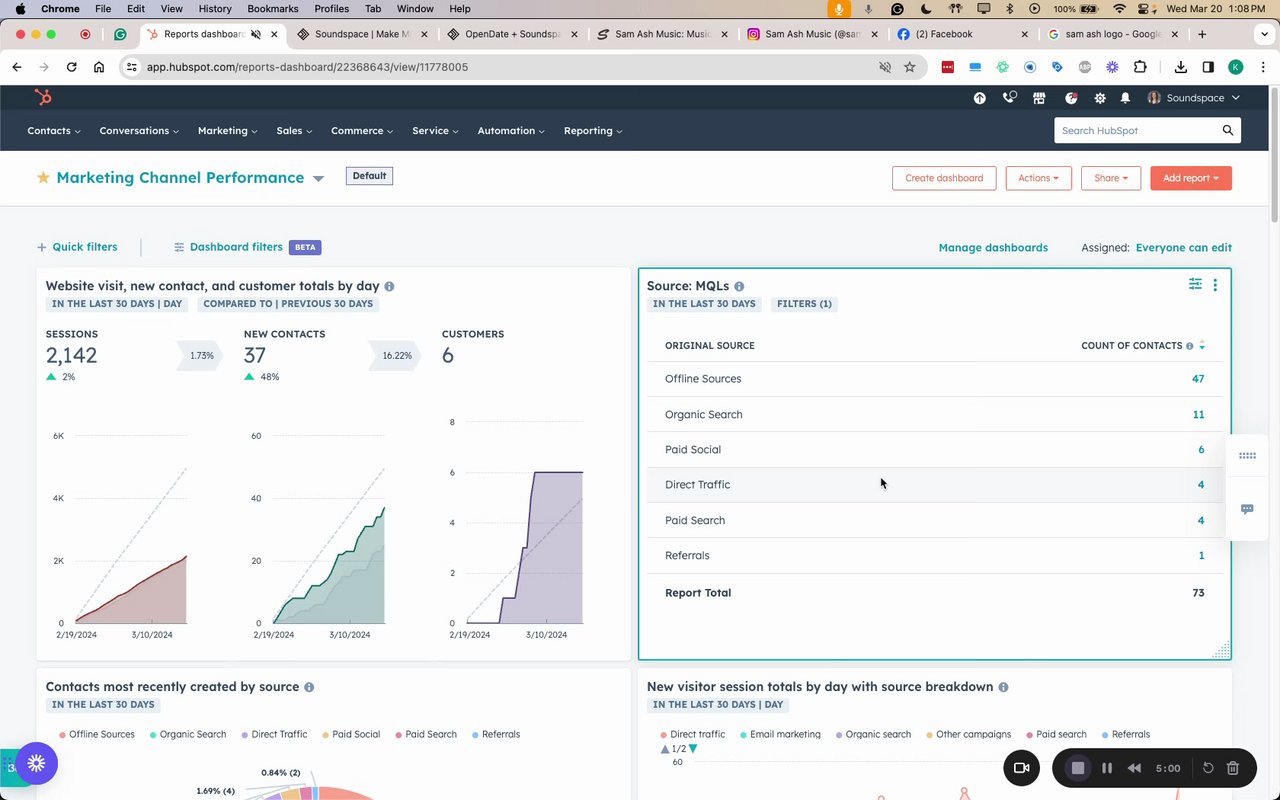
Task: Expand the Add report dropdown
Action: tap(1191, 178)
